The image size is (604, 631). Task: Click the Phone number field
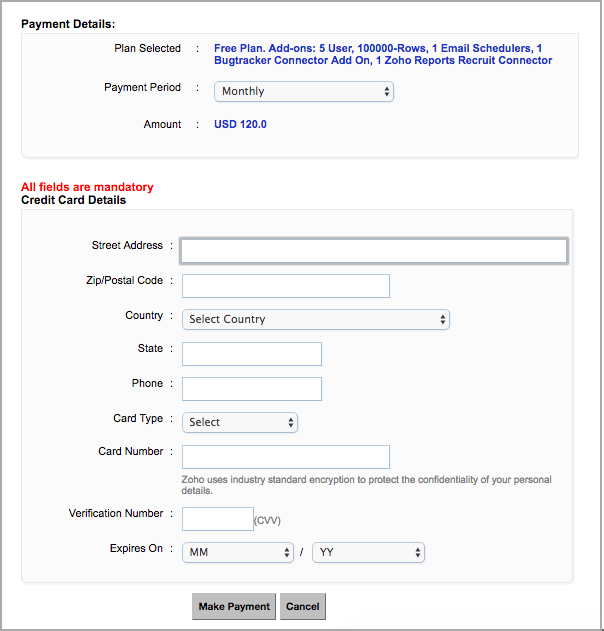pos(252,388)
